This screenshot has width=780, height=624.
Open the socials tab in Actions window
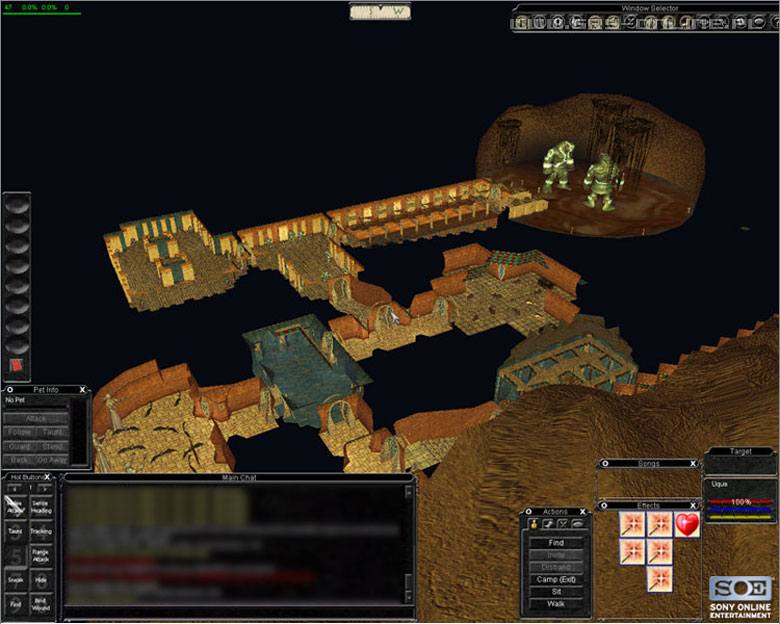coord(577,523)
